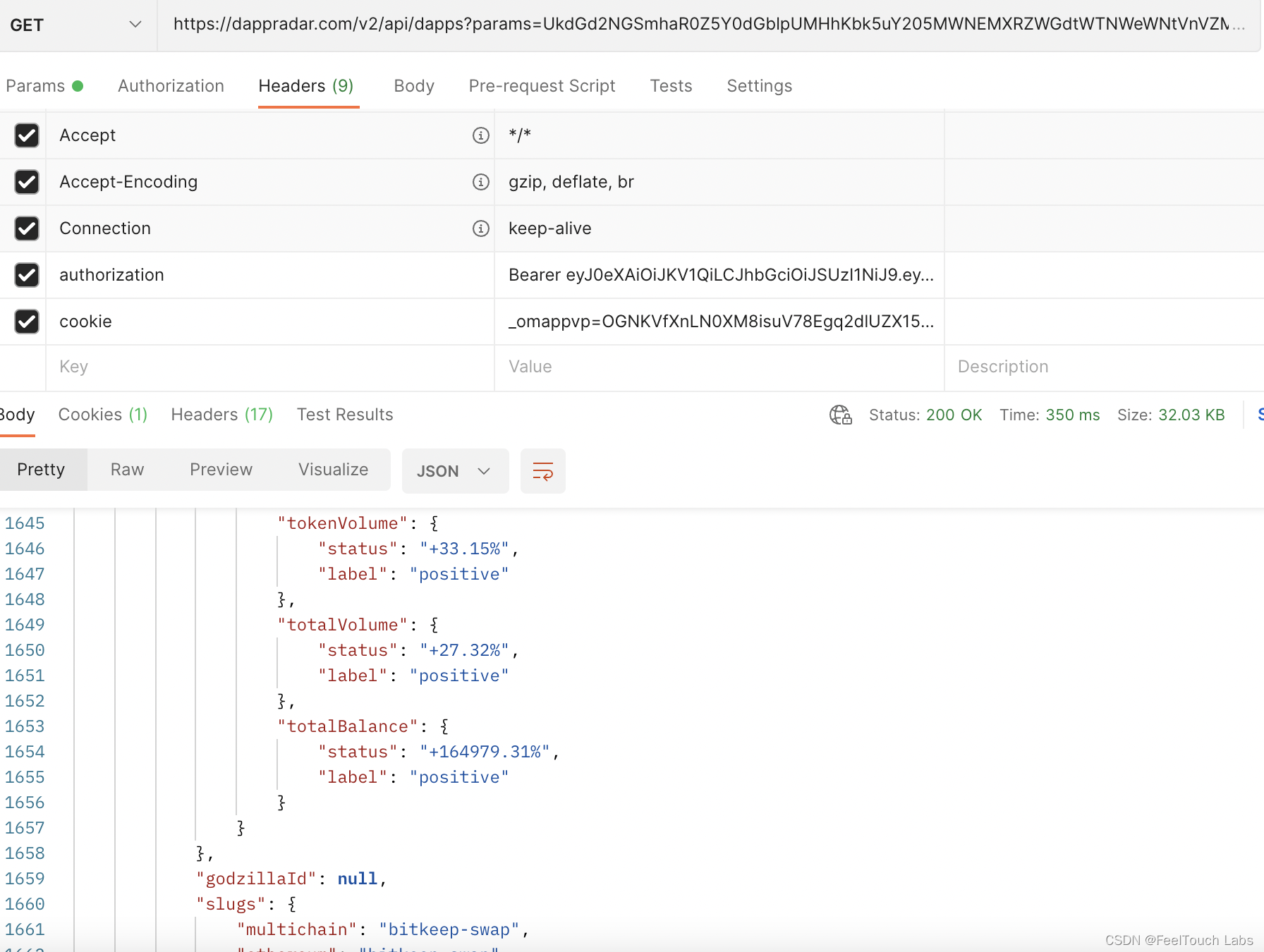Disable the cookie header checkbox
This screenshot has width=1264, height=952.
coord(26,322)
